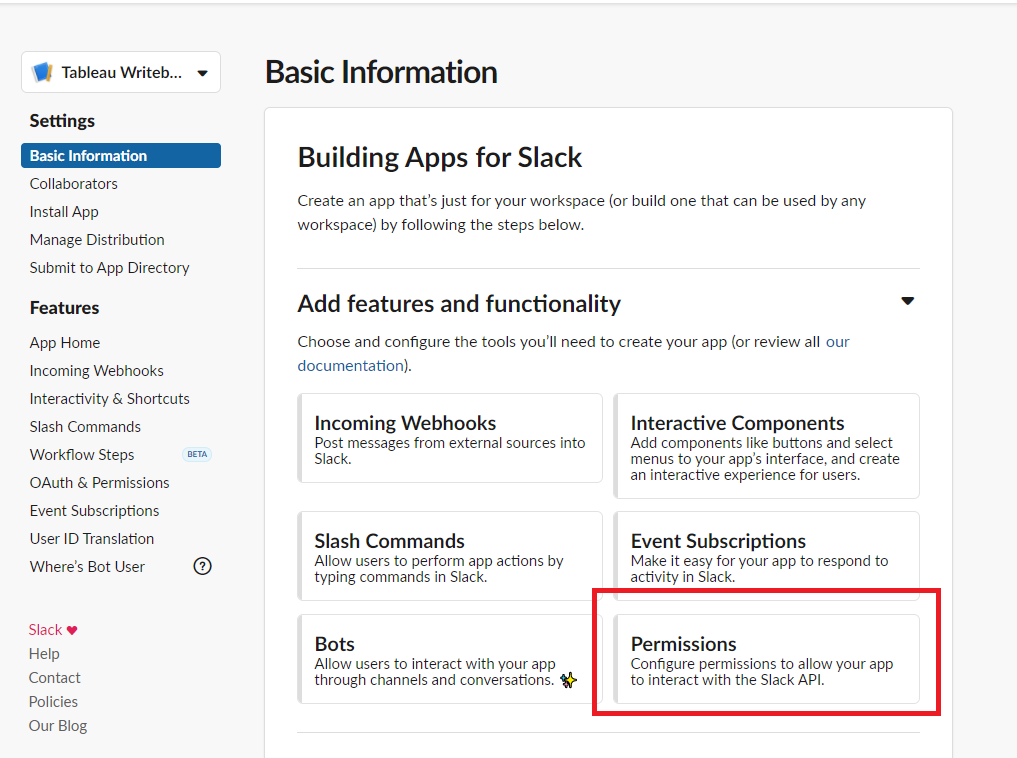Open App Home feature page
1017x758 pixels.
(65, 343)
